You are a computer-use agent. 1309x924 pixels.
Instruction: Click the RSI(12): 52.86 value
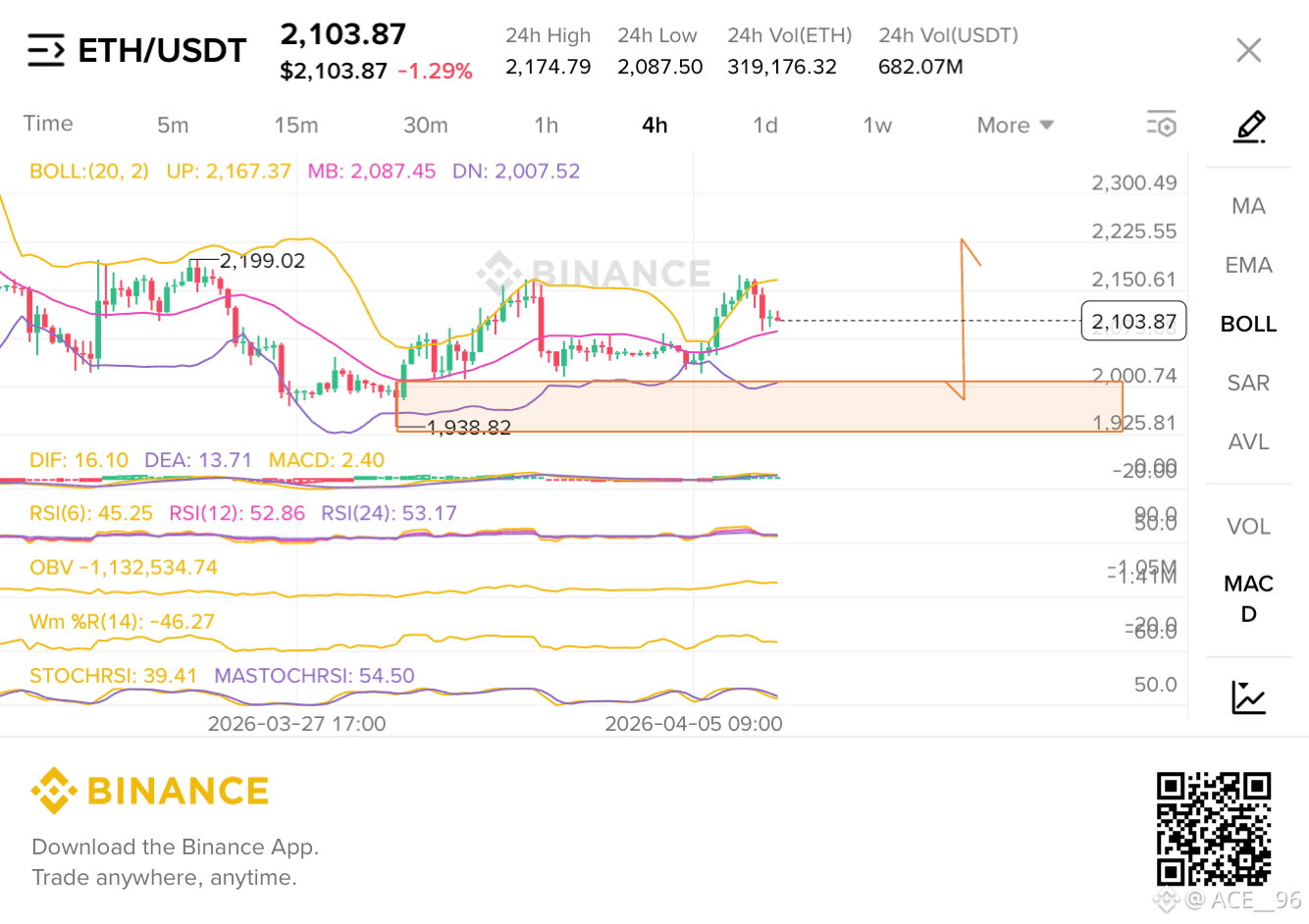237,513
